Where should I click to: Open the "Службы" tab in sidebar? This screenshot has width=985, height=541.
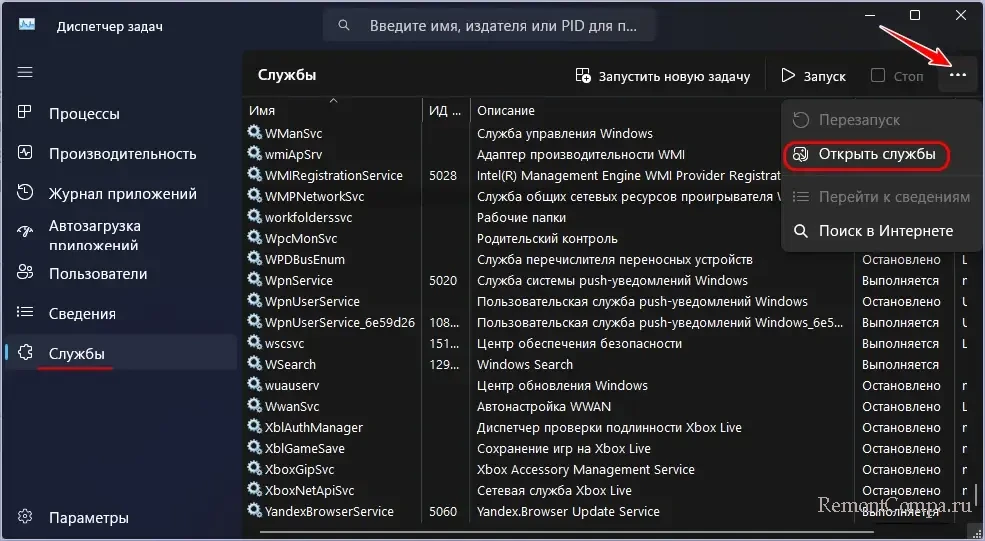[77, 353]
